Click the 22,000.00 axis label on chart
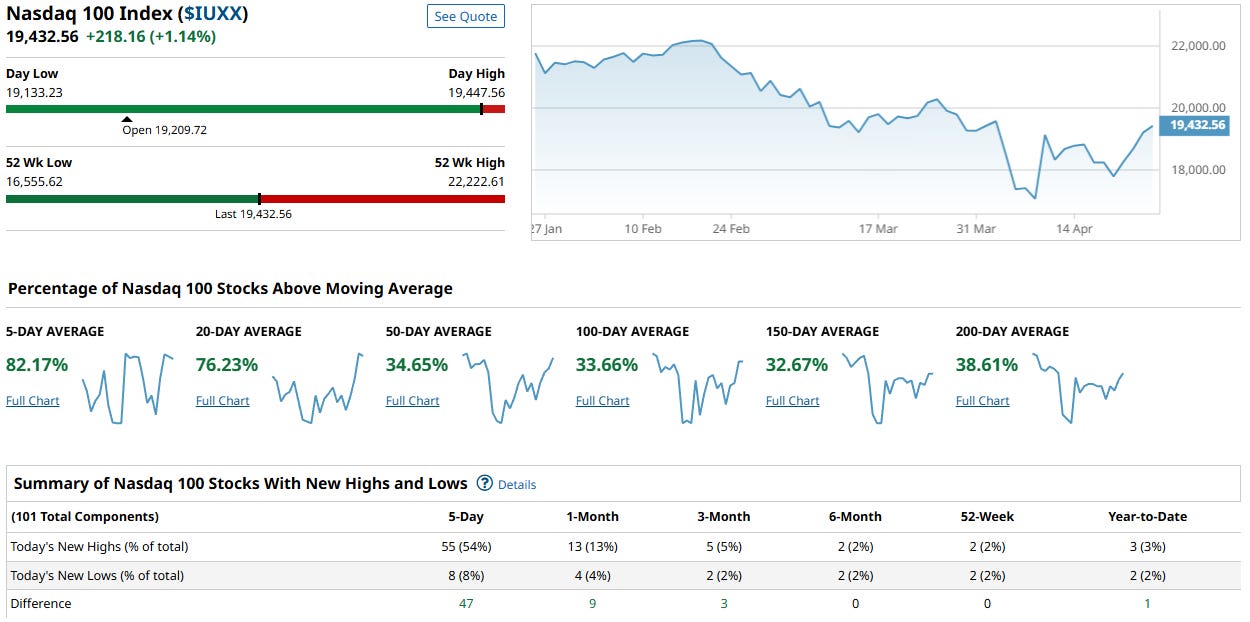 click(x=1198, y=46)
